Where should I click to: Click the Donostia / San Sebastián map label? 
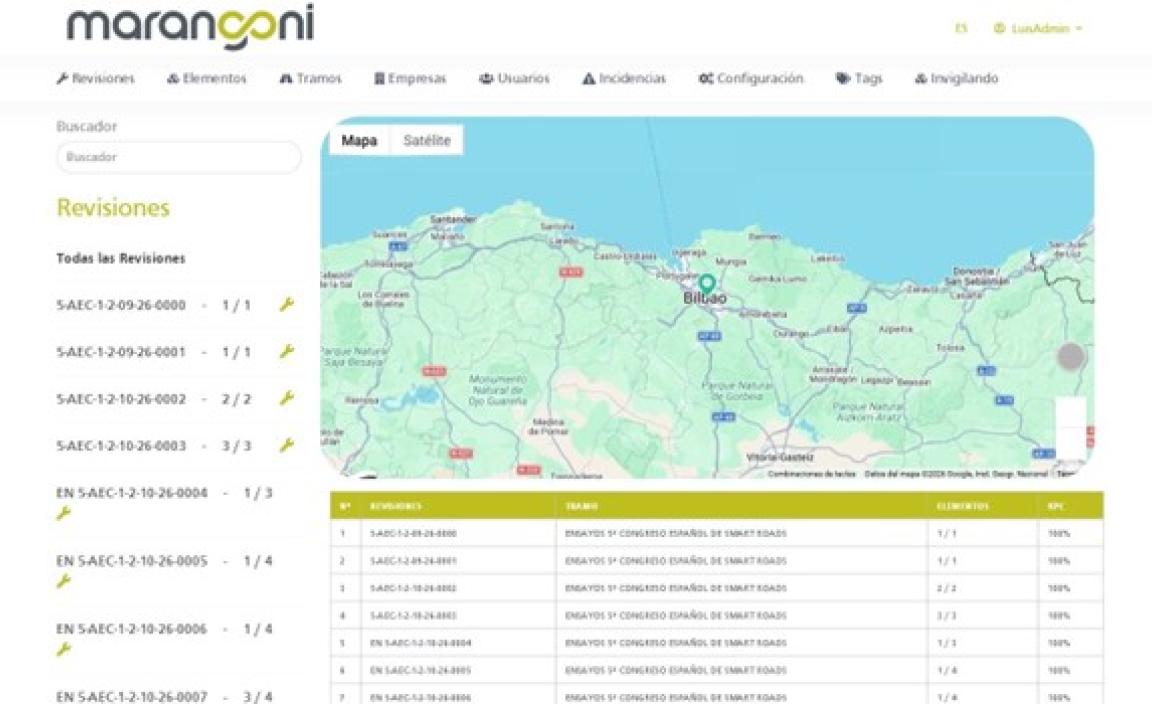tap(976, 276)
